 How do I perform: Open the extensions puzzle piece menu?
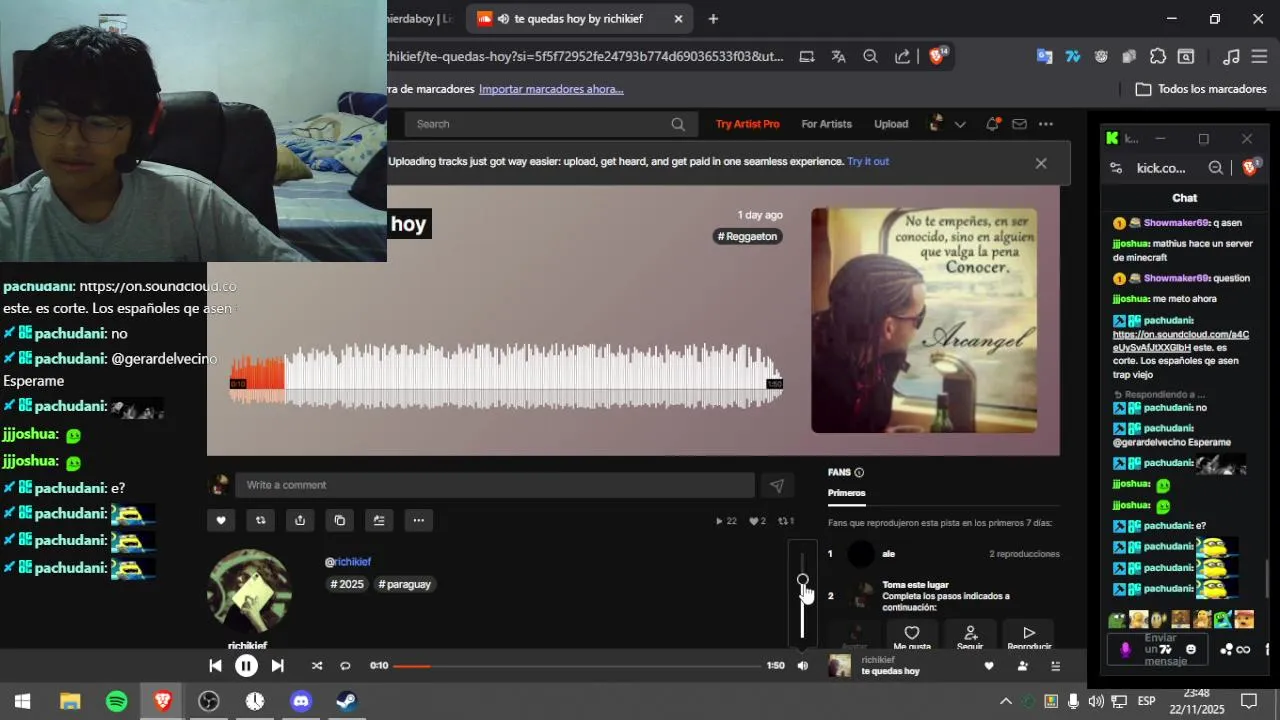point(1158,56)
